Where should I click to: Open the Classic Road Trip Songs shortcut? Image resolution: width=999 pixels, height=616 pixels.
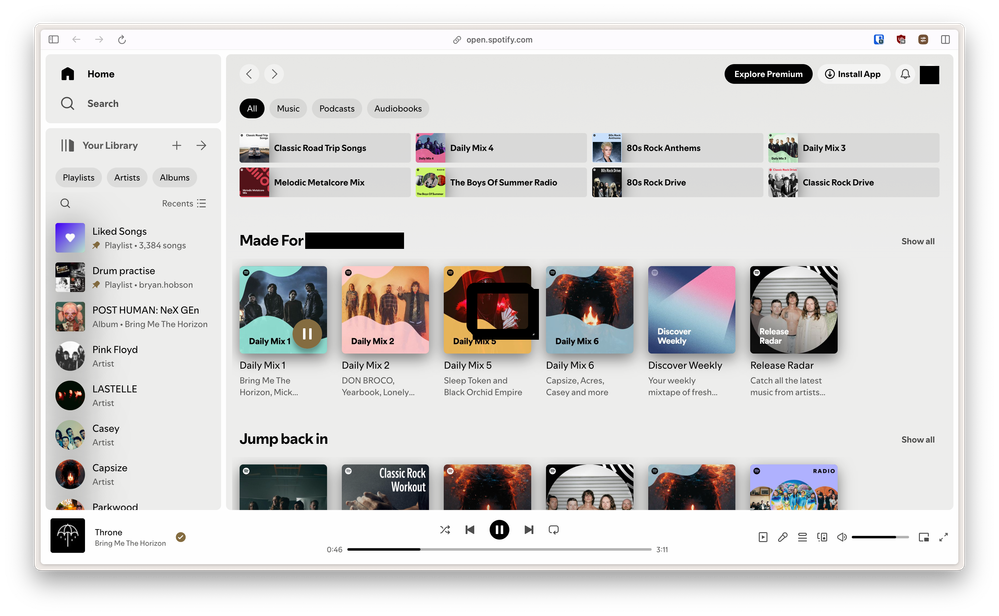[325, 148]
